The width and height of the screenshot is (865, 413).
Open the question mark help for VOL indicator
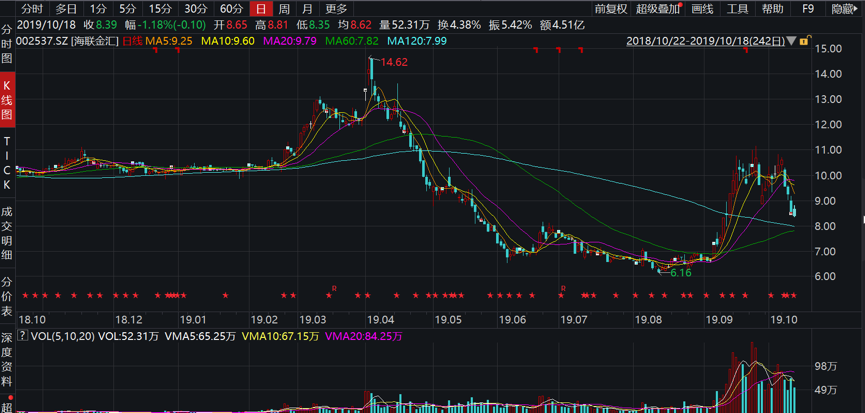pos(24,336)
